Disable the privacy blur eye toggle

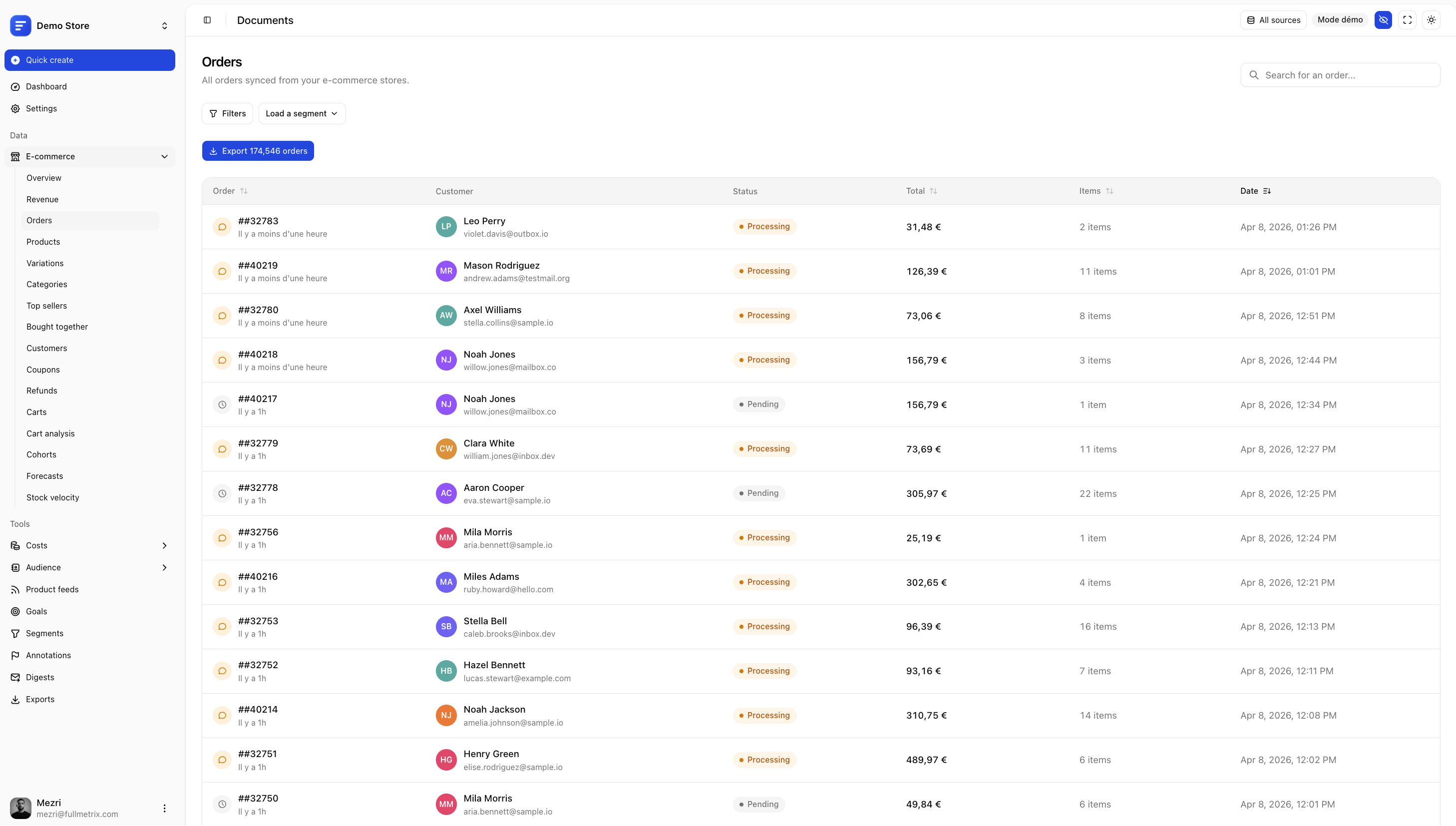point(1383,20)
